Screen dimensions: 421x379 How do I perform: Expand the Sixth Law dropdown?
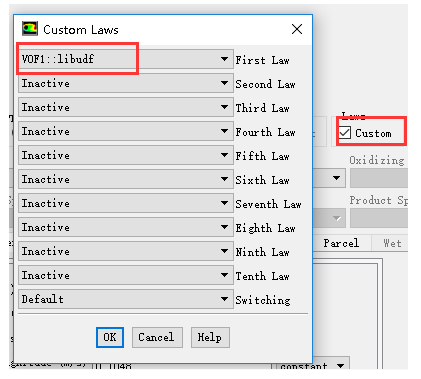pos(126,179)
